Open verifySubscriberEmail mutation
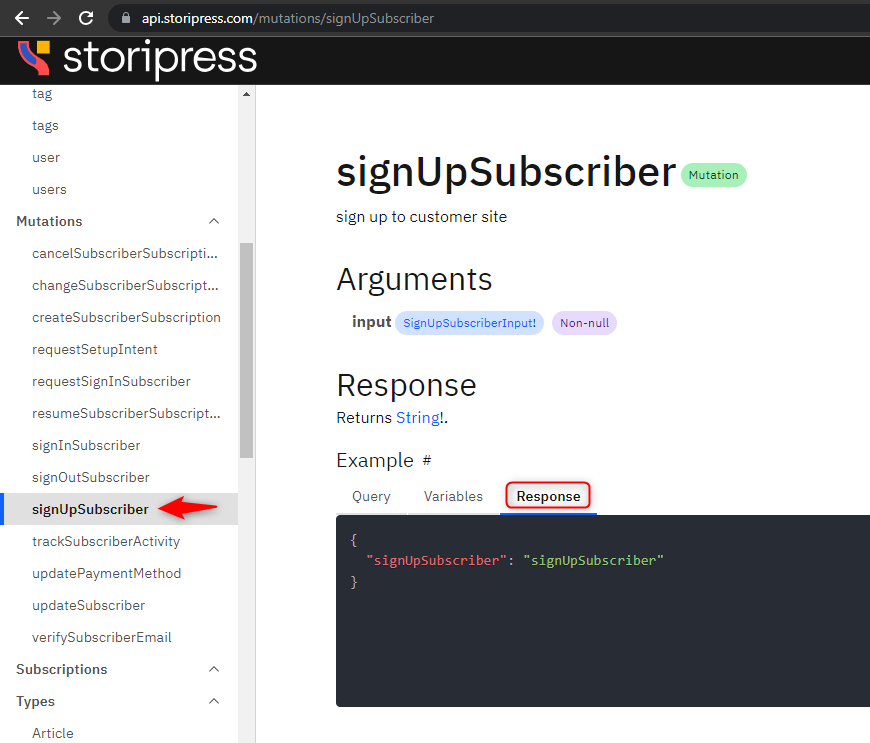 tap(102, 638)
